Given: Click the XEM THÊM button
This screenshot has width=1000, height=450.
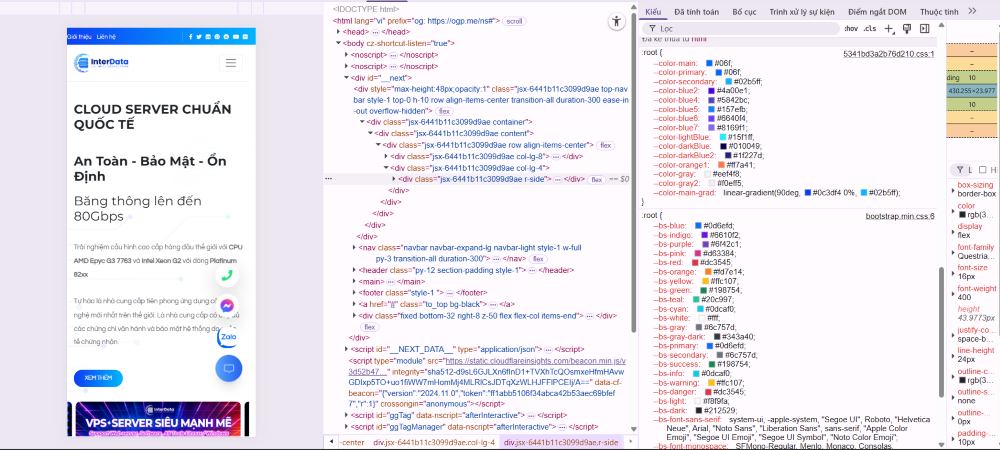Looking at the screenshot, I should (x=98, y=378).
